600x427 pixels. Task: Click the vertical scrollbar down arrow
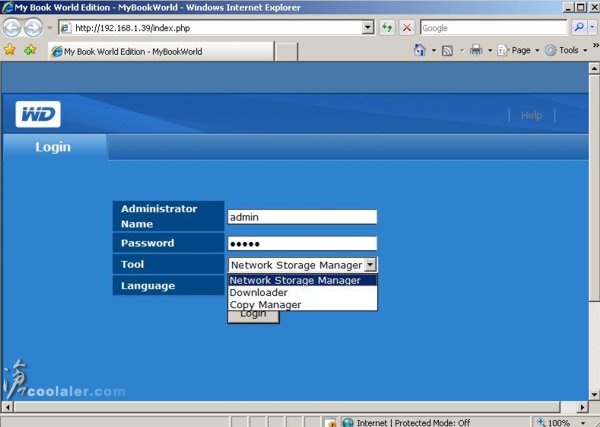point(594,394)
